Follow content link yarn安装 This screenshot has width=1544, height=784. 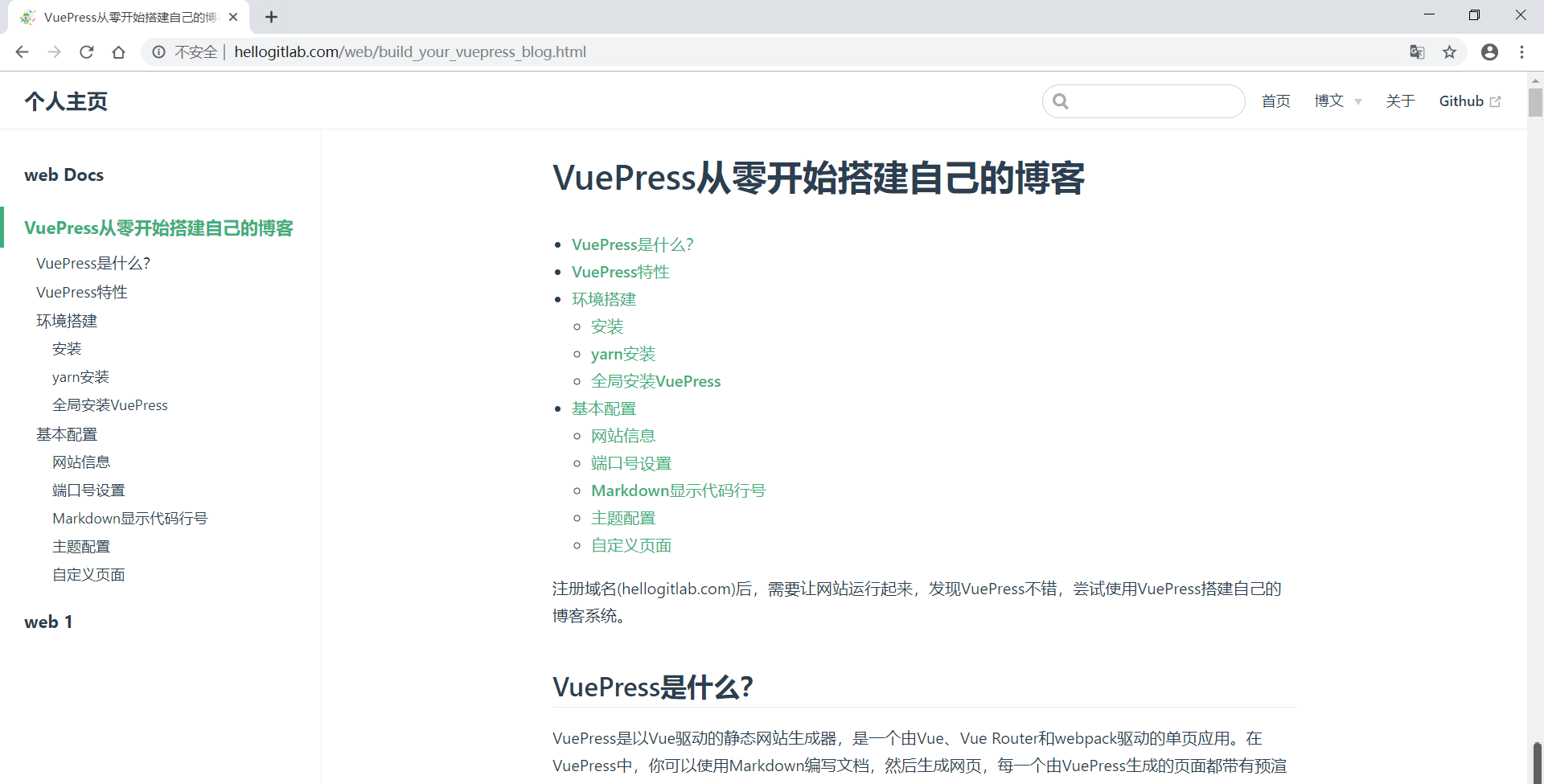[623, 354]
